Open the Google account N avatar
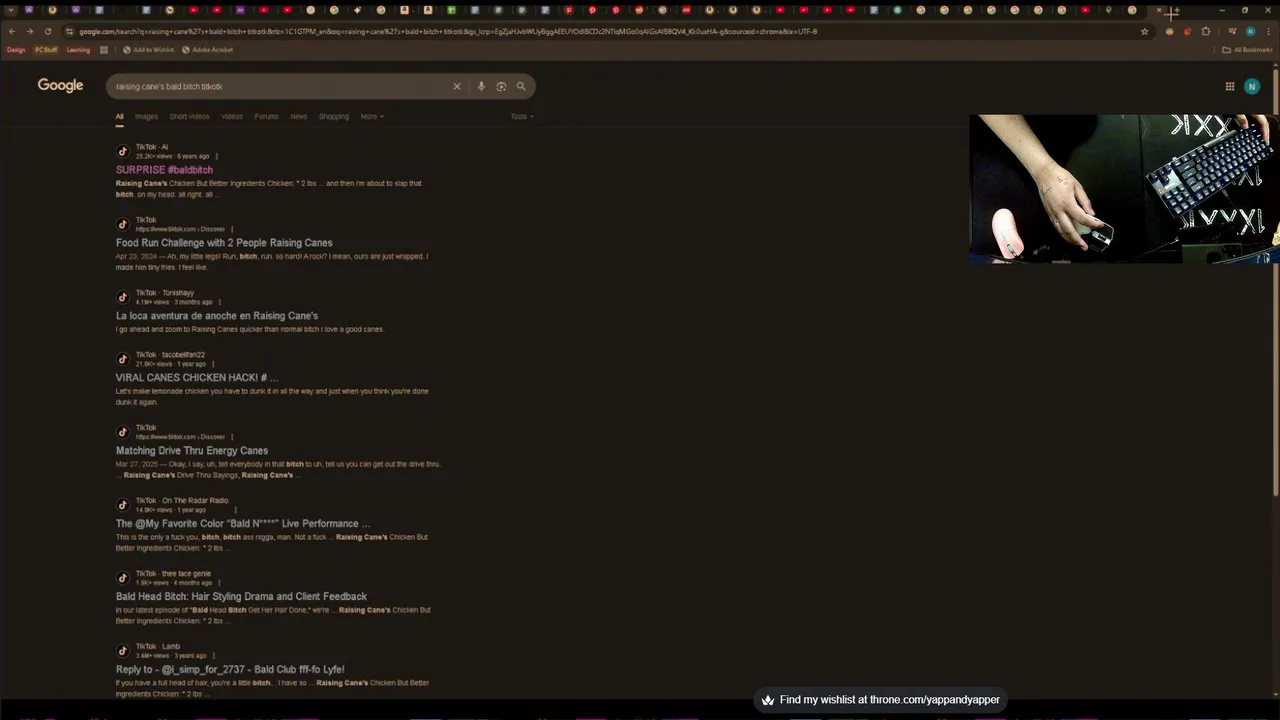Image resolution: width=1280 pixels, height=720 pixels. [1252, 86]
